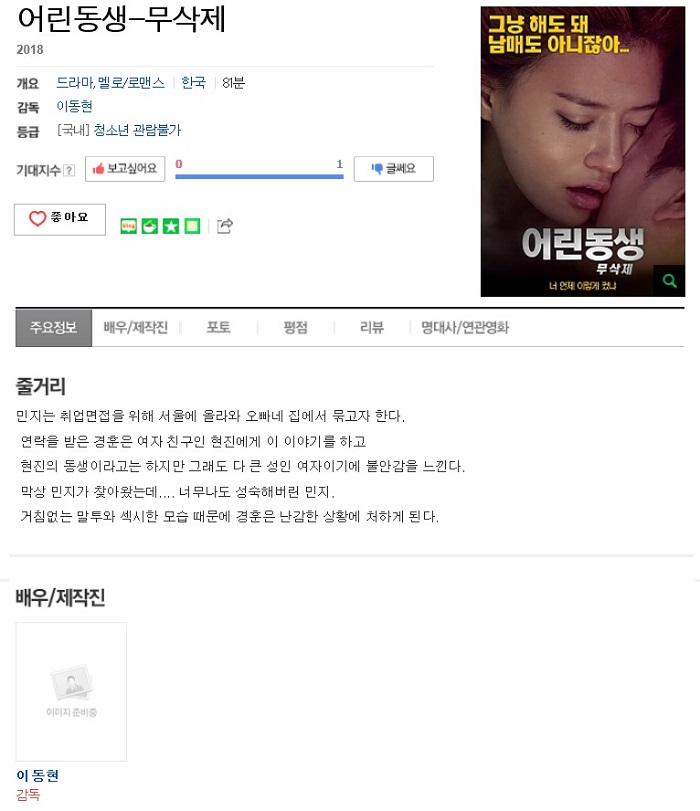Click the green cafe cup share icon

pos(150,226)
